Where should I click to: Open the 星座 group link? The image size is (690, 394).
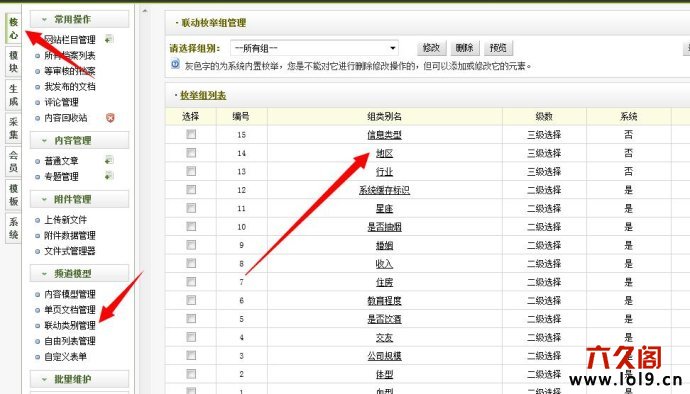click(x=384, y=208)
